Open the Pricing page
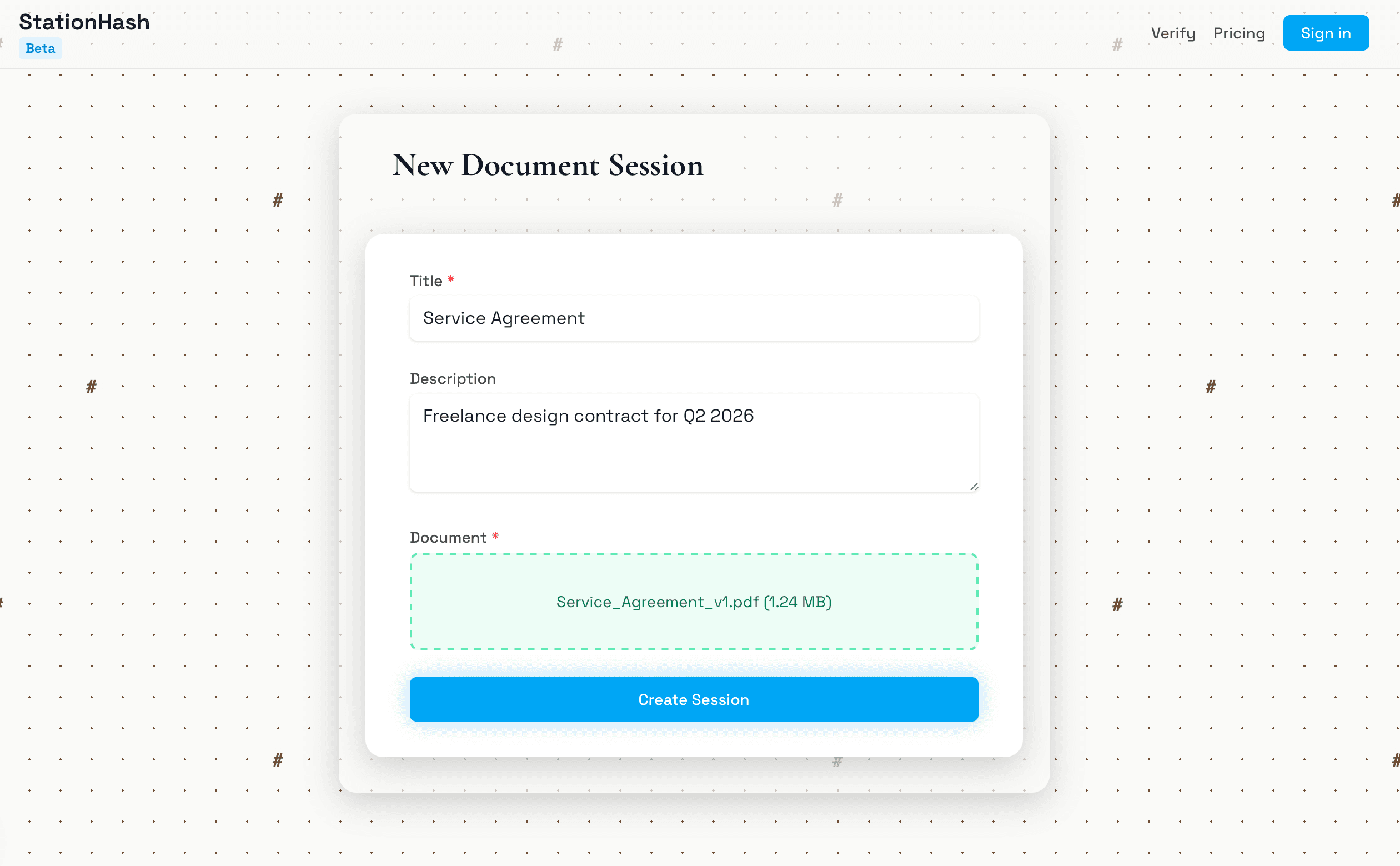This screenshot has width=1400, height=866. [x=1238, y=33]
